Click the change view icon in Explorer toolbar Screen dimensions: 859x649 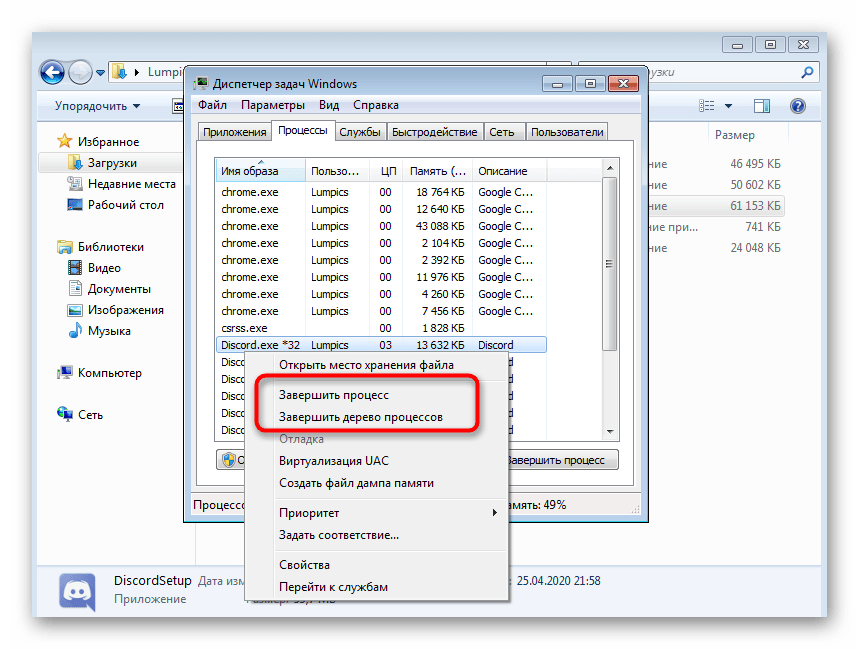tap(708, 106)
